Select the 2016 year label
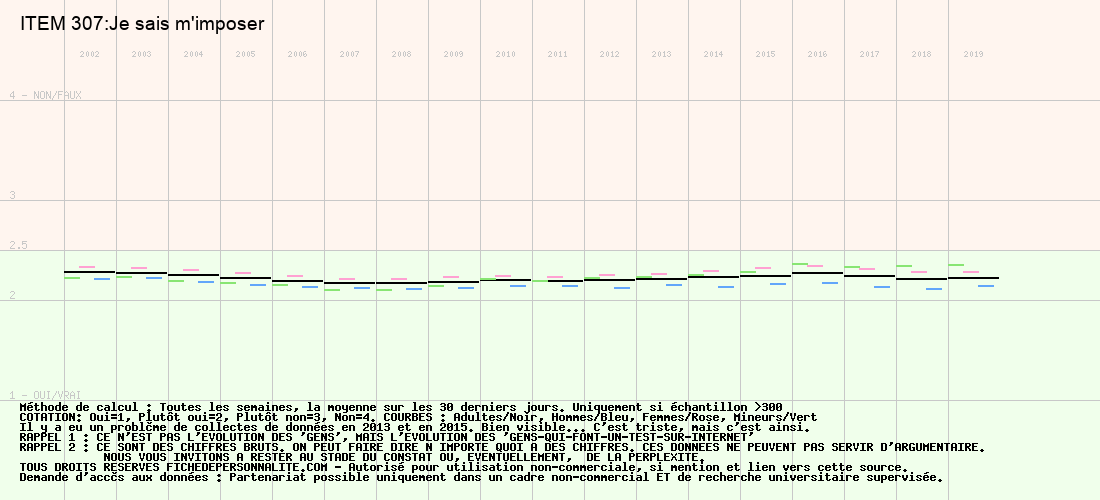This screenshot has width=1100, height=500. point(818,54)
